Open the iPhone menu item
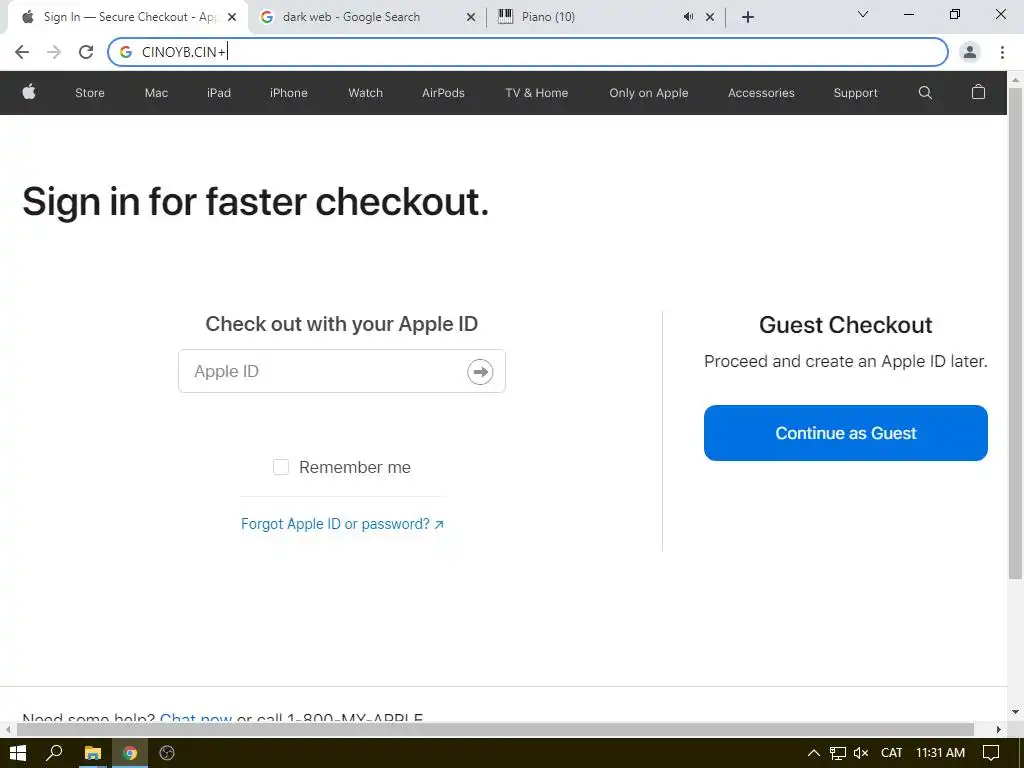 point(289,93)
